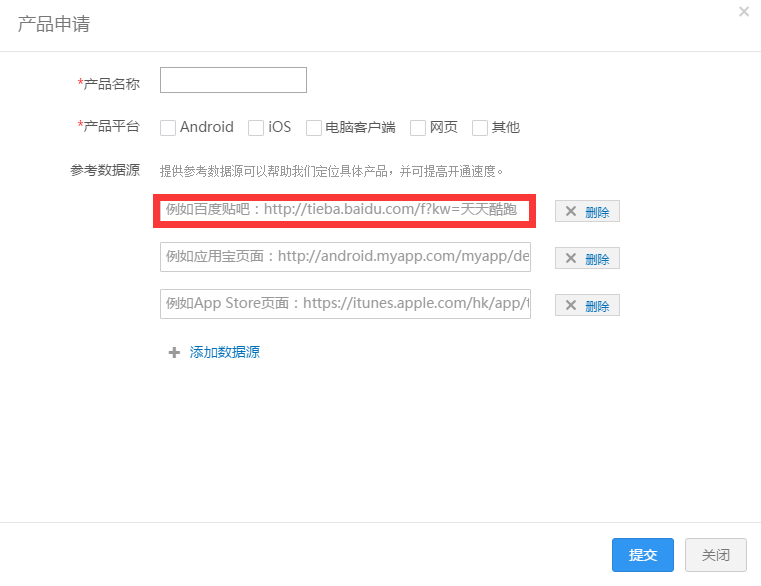Click the 参考数据源 section label
This screenshot has height=586, width=761.
pyautogui.click(x=105, y=171)
